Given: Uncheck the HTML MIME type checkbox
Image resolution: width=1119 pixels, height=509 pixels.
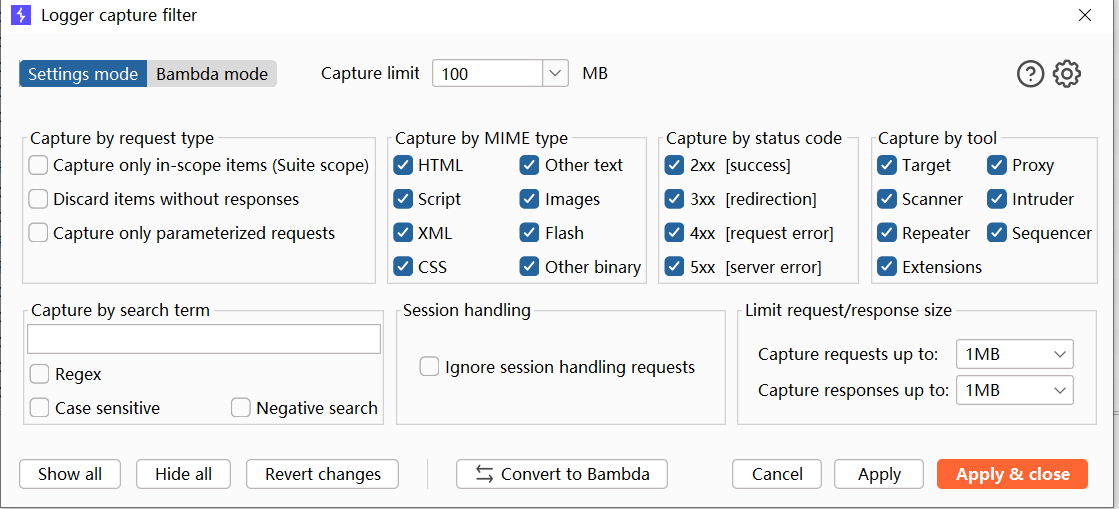Looking at the screenshot, I should 403,165.
